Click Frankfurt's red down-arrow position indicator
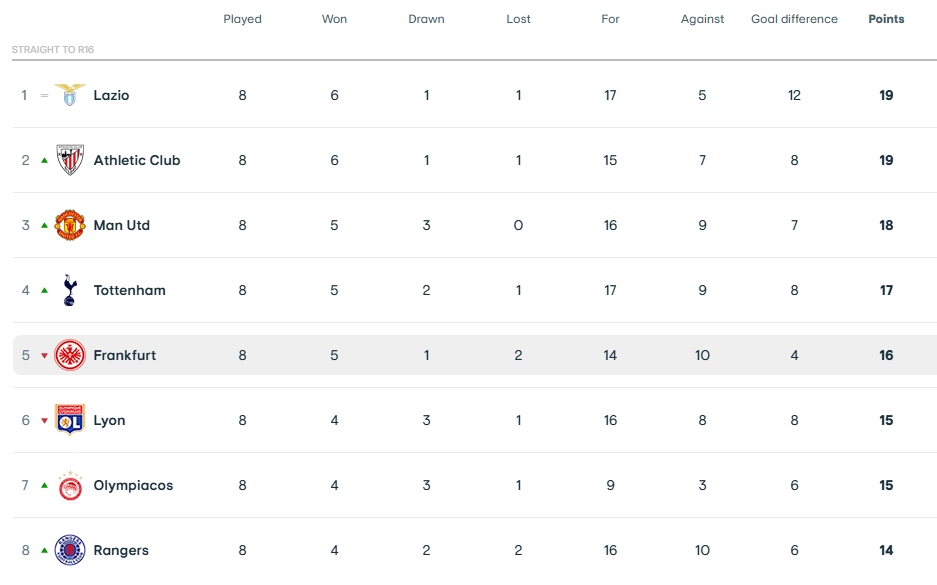This screenshot has width=937, height=585. coord(44,356)
